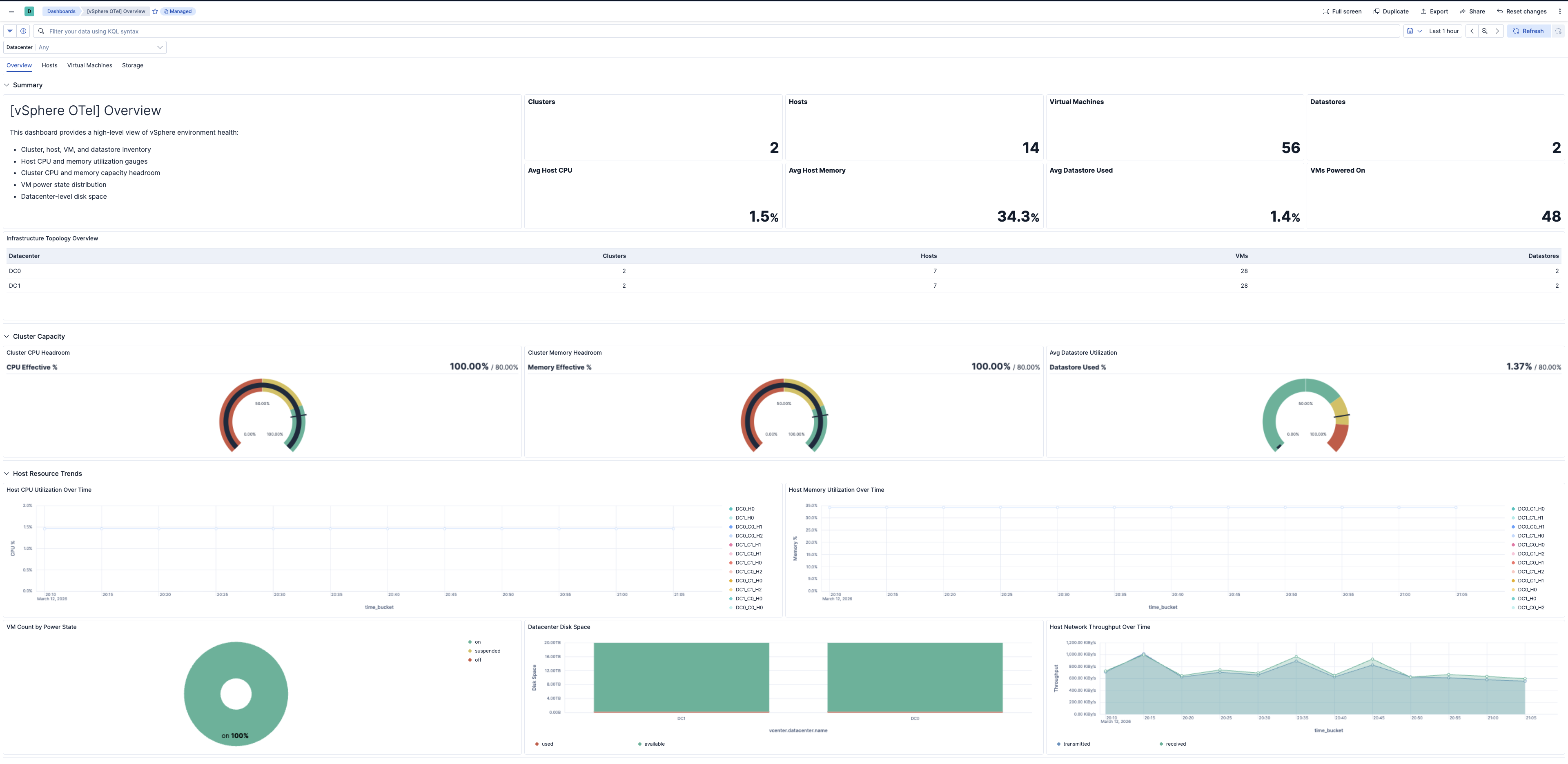Click the add filter plus icon
Screen dimensions: 1568x764
tap(23, 31)
